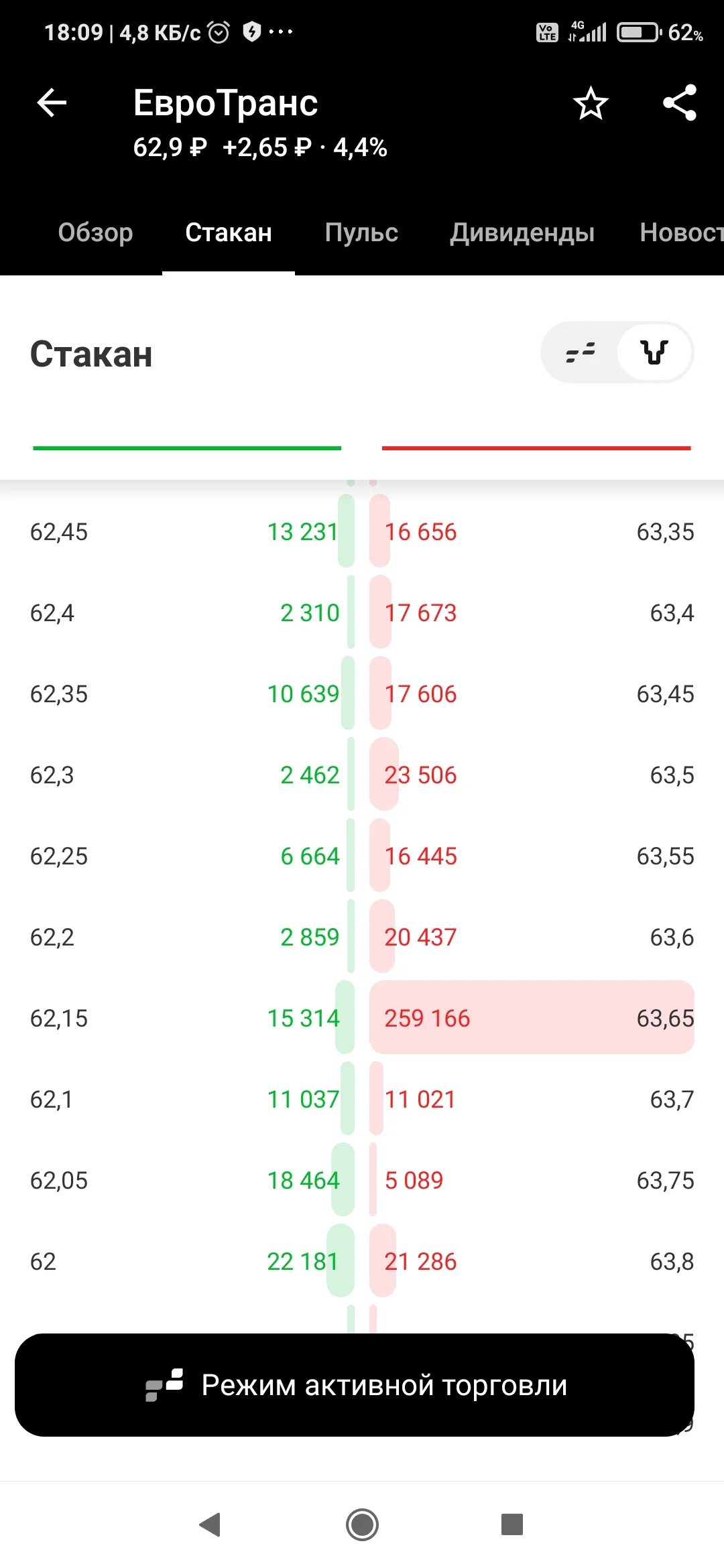Switch to the Пульс tab
The image size is (724, 1568).
pyautogui.click(x=361, y=233)
